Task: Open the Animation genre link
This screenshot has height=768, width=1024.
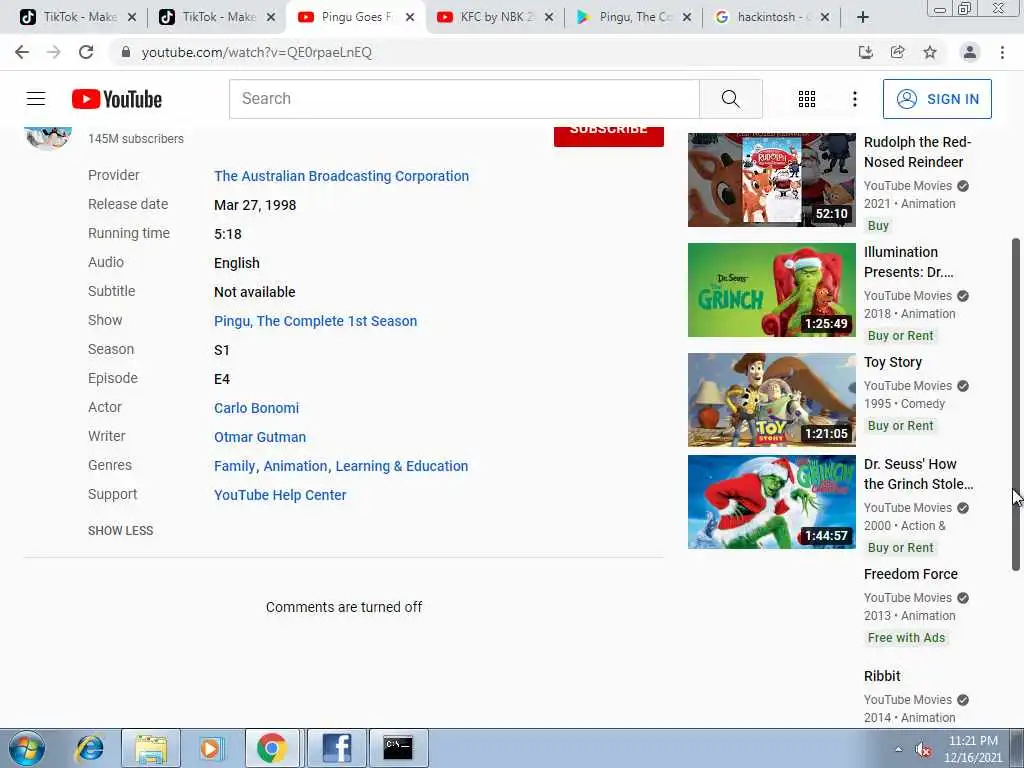Action: 295,466
